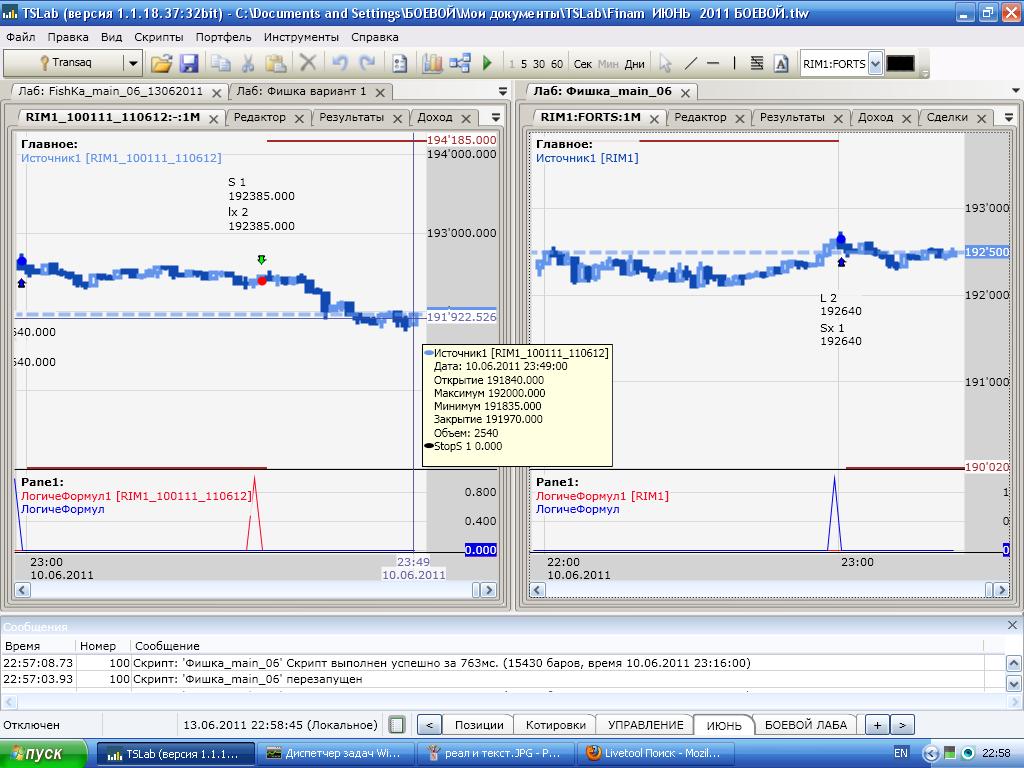Click the black color swatch in toolbar
Screen dimensions: 1024x768
coord(900,63)
